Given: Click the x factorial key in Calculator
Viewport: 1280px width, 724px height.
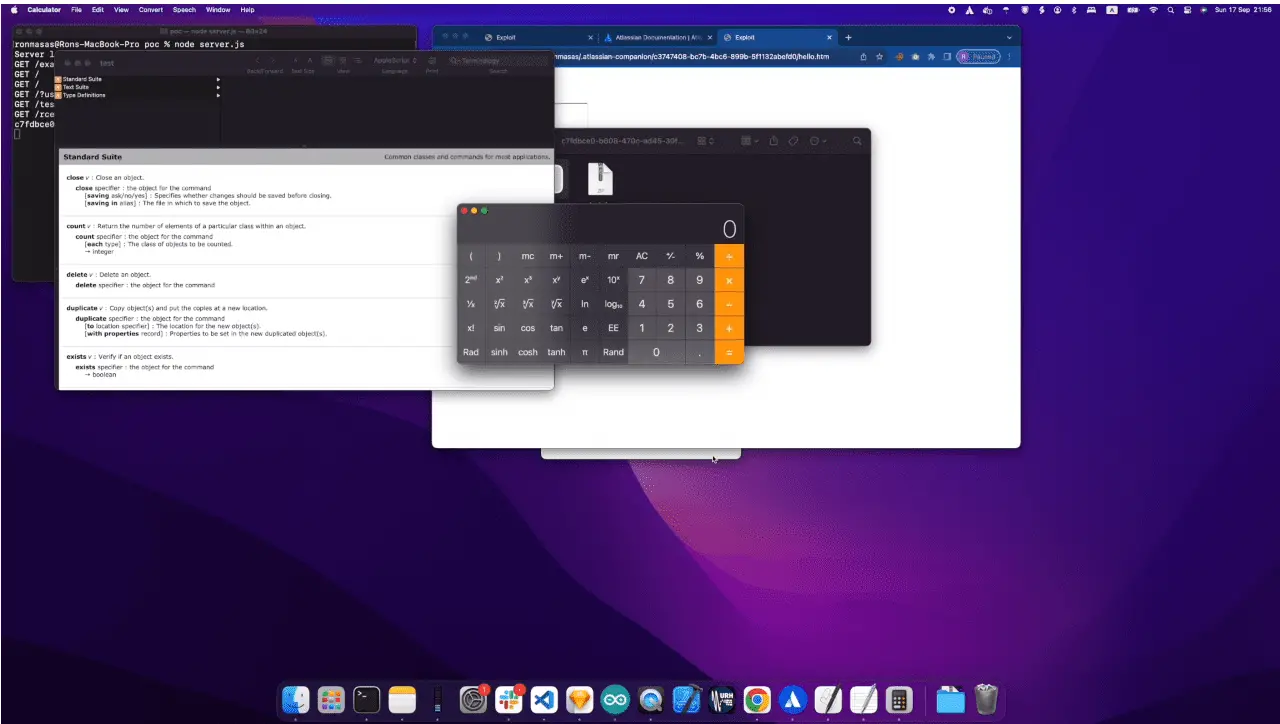Looking at the screenshot, I should 471,328.
